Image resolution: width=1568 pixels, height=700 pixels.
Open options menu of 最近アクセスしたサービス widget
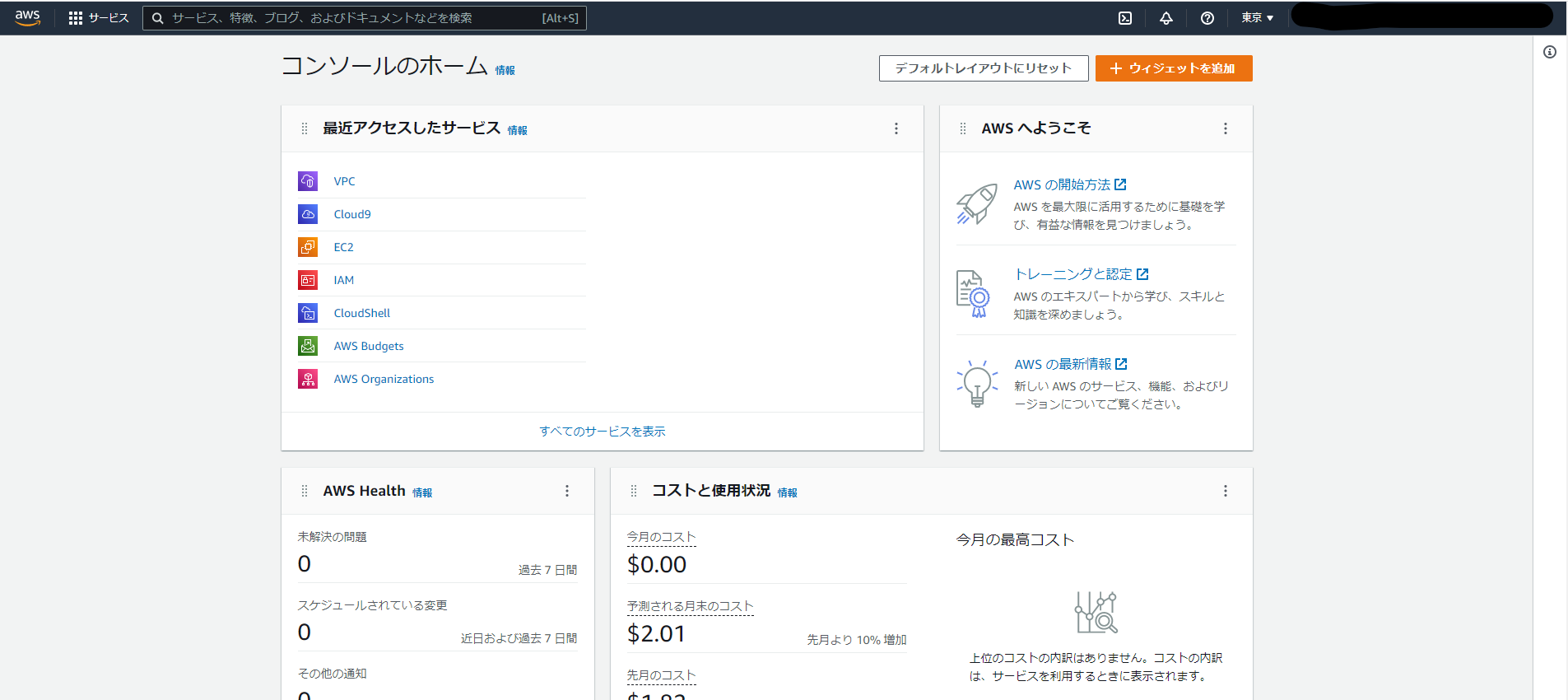(x=896, y=128)
